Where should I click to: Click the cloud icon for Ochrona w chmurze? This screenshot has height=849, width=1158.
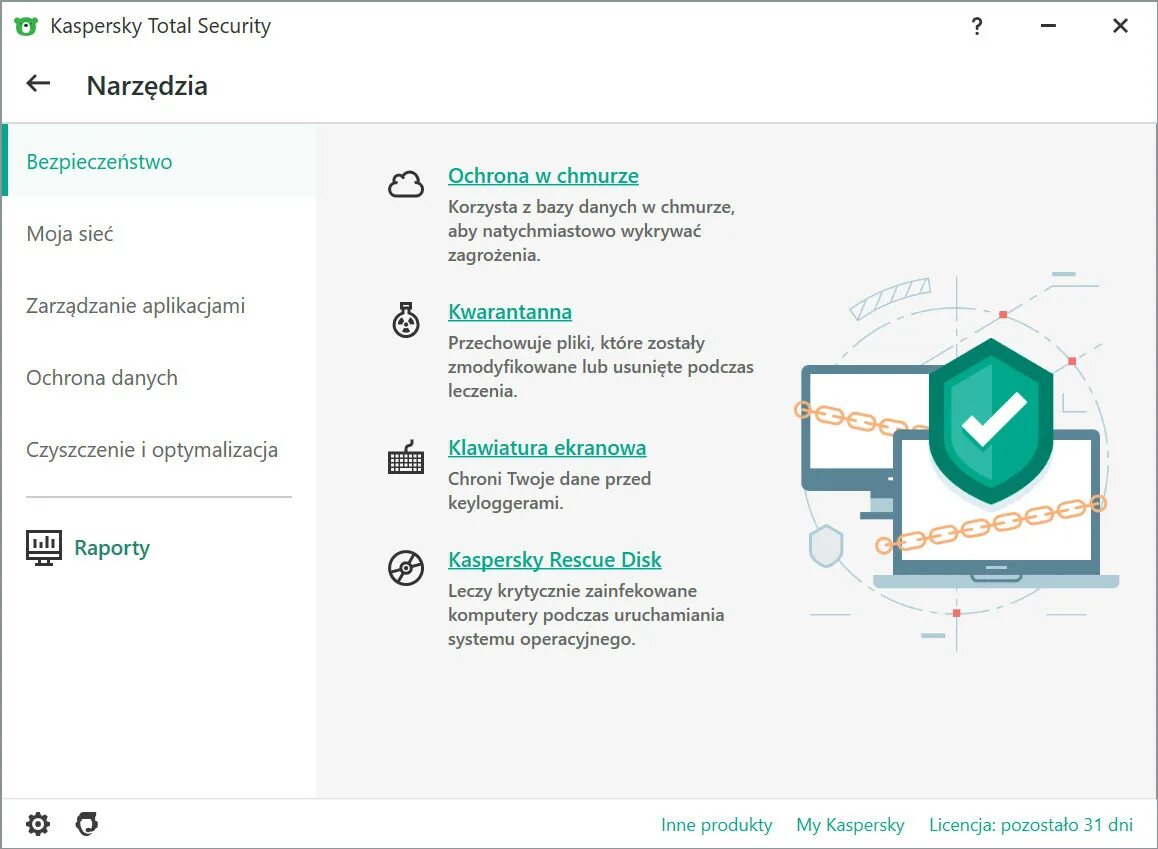tap(406, 184)
